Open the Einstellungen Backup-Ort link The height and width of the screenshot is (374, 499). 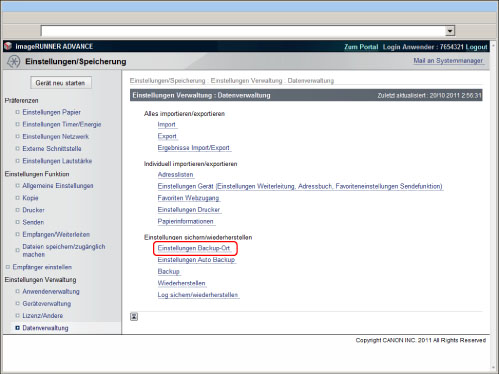[x=194, y=248]
